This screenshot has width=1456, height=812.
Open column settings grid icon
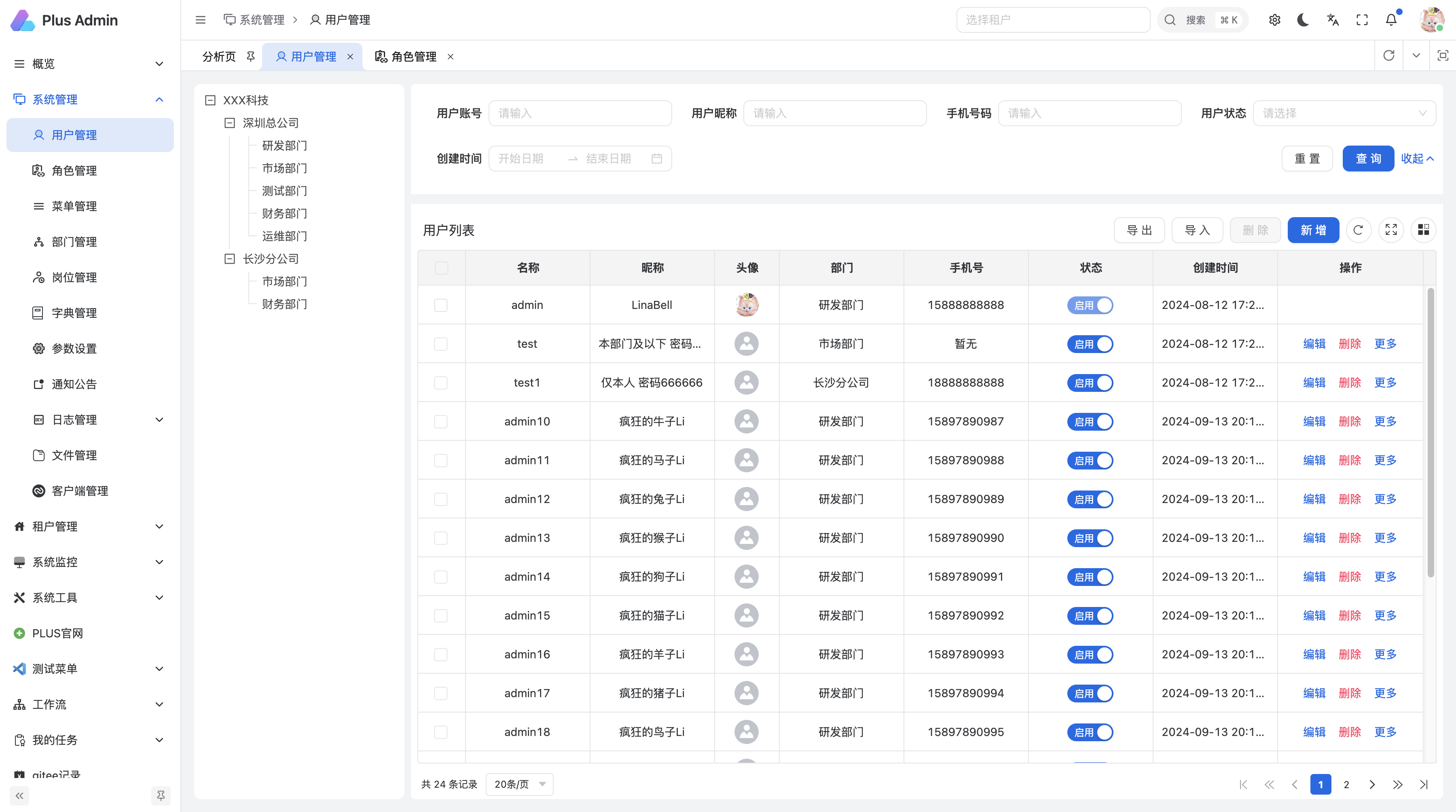[1423, 230]
